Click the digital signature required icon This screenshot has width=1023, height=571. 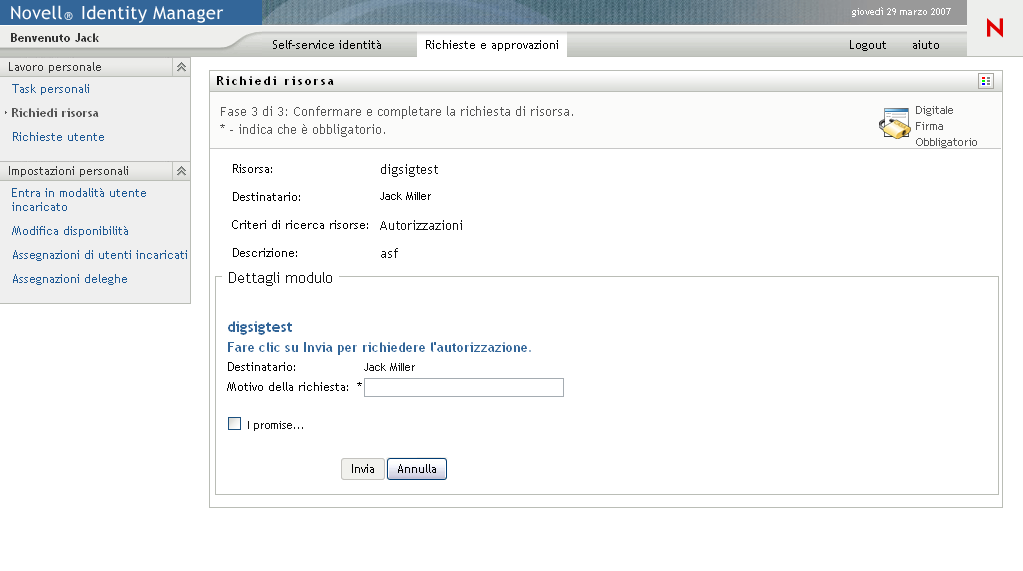(x=894, y=123)
